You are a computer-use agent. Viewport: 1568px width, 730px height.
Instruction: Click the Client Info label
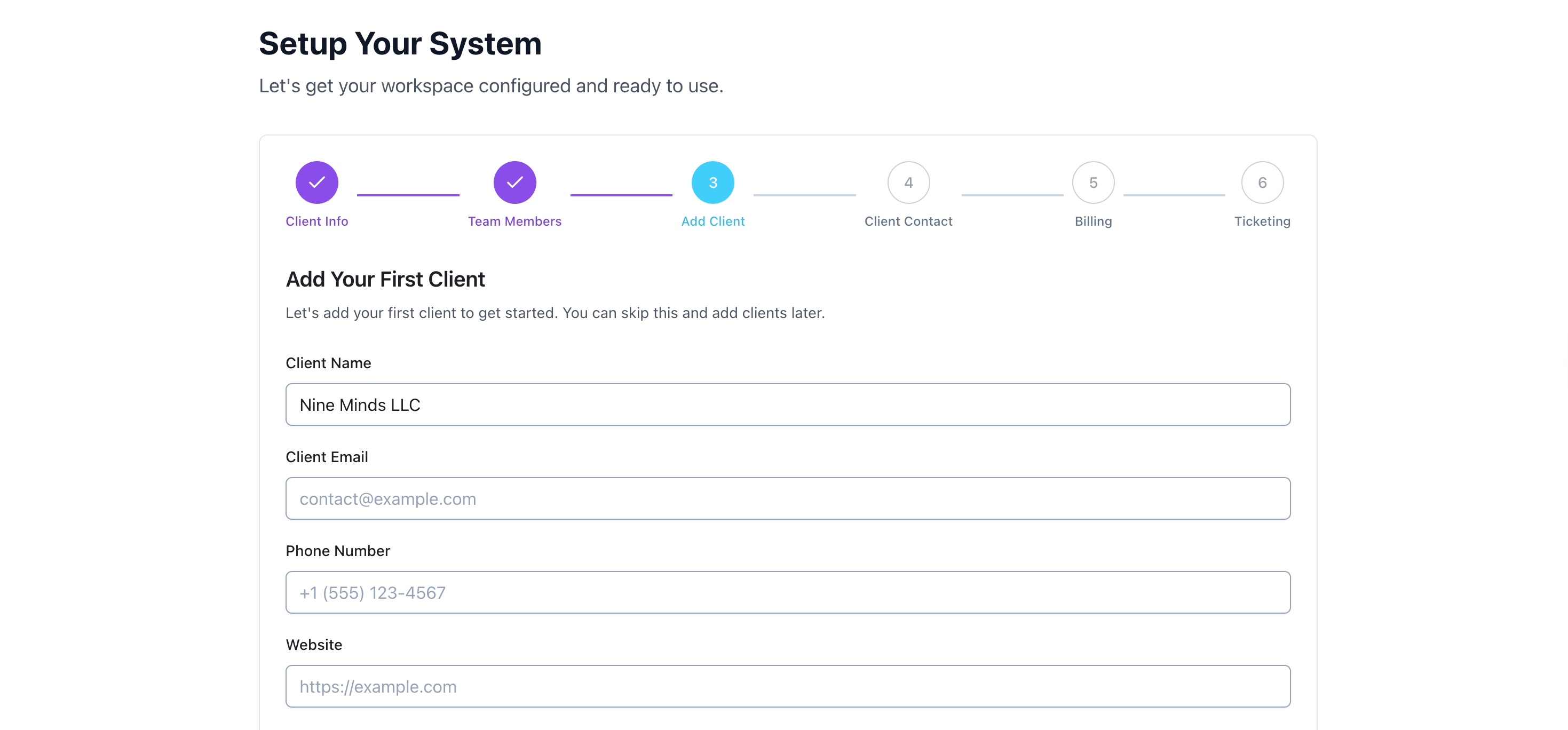coord(316,221)
